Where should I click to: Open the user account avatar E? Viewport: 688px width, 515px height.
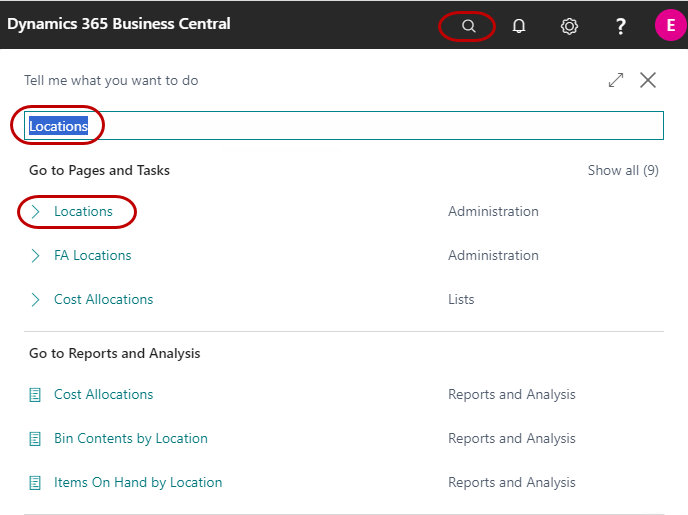669,26
